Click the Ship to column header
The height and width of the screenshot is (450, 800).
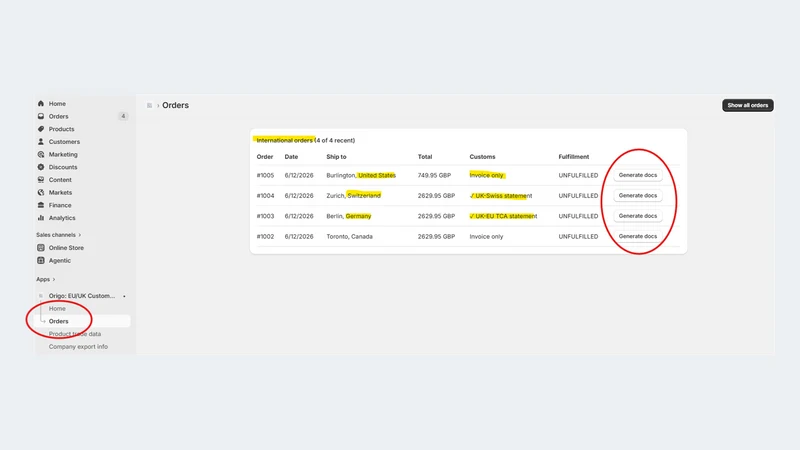pos(336,157)
